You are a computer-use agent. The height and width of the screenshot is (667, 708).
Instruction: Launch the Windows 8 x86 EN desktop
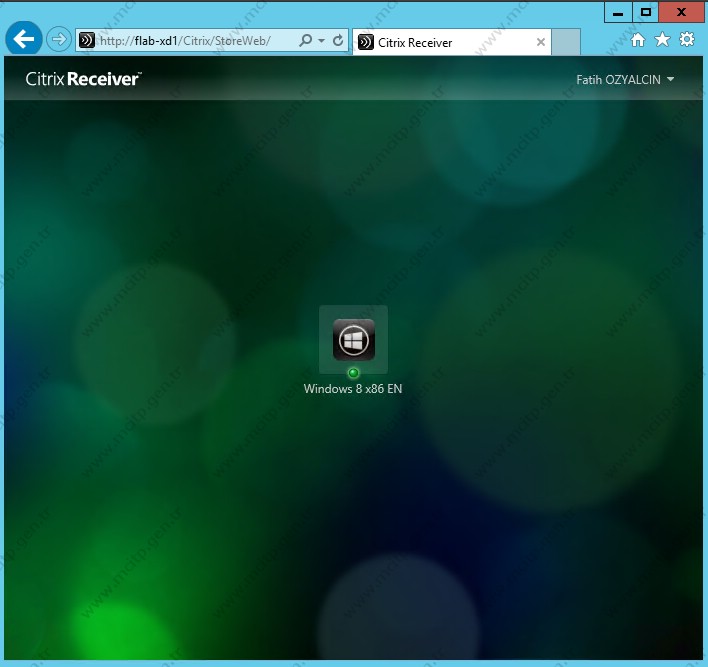(354, 340)
